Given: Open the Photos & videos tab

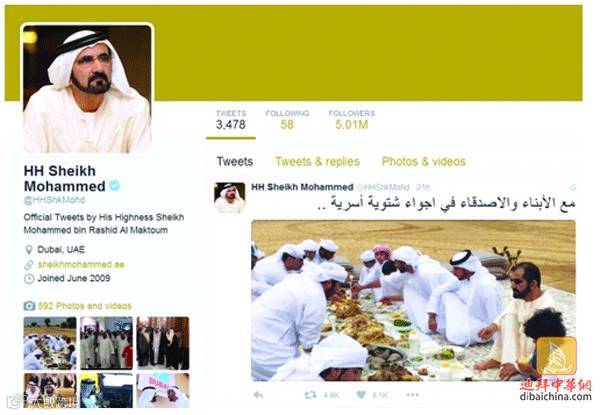Looking at the screenshot, I should pos(424,161).
